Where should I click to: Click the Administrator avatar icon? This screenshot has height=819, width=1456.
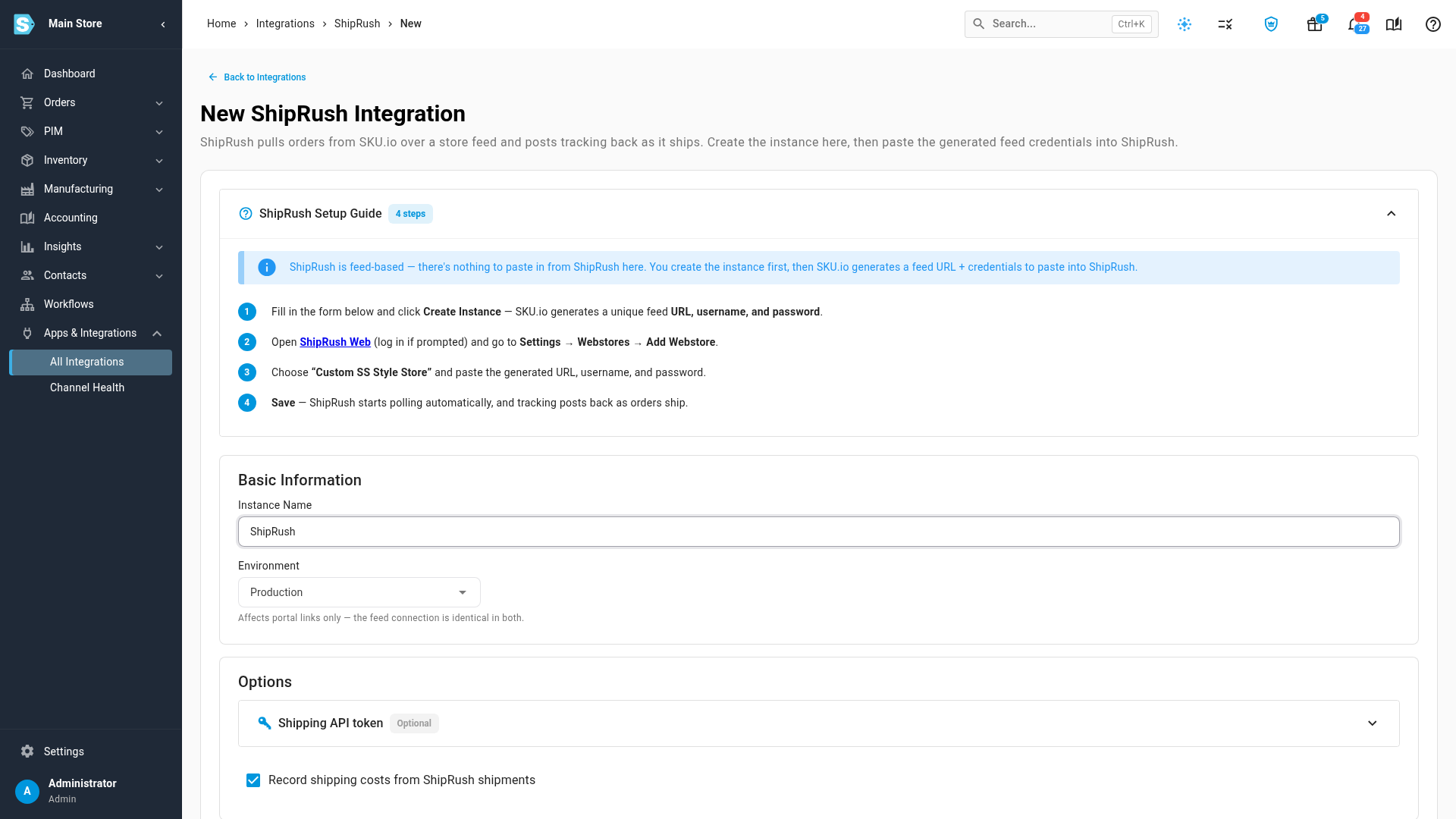click(27, 791)
